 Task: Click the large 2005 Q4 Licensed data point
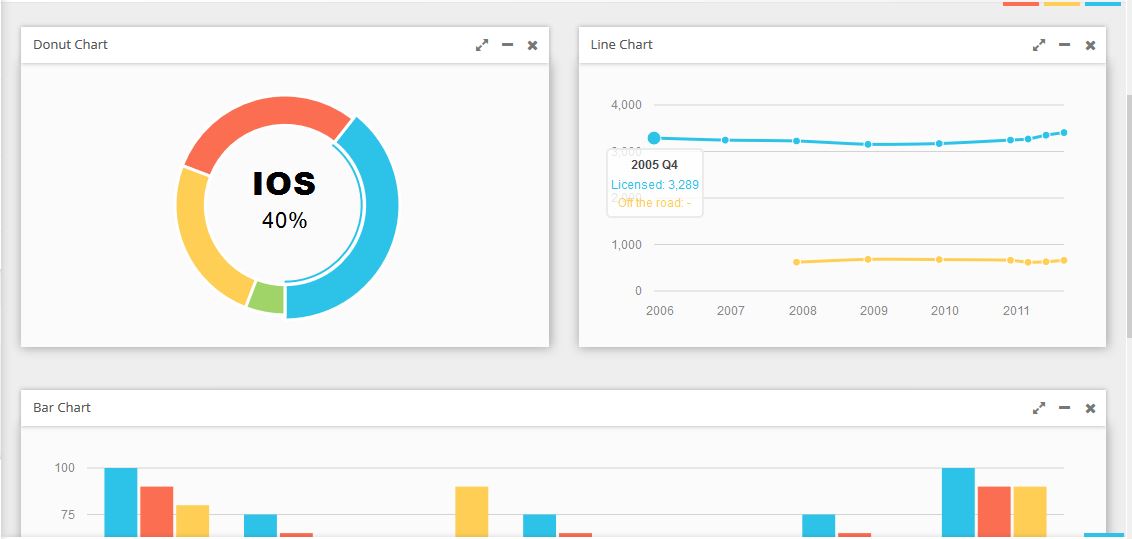coord(654,138)
